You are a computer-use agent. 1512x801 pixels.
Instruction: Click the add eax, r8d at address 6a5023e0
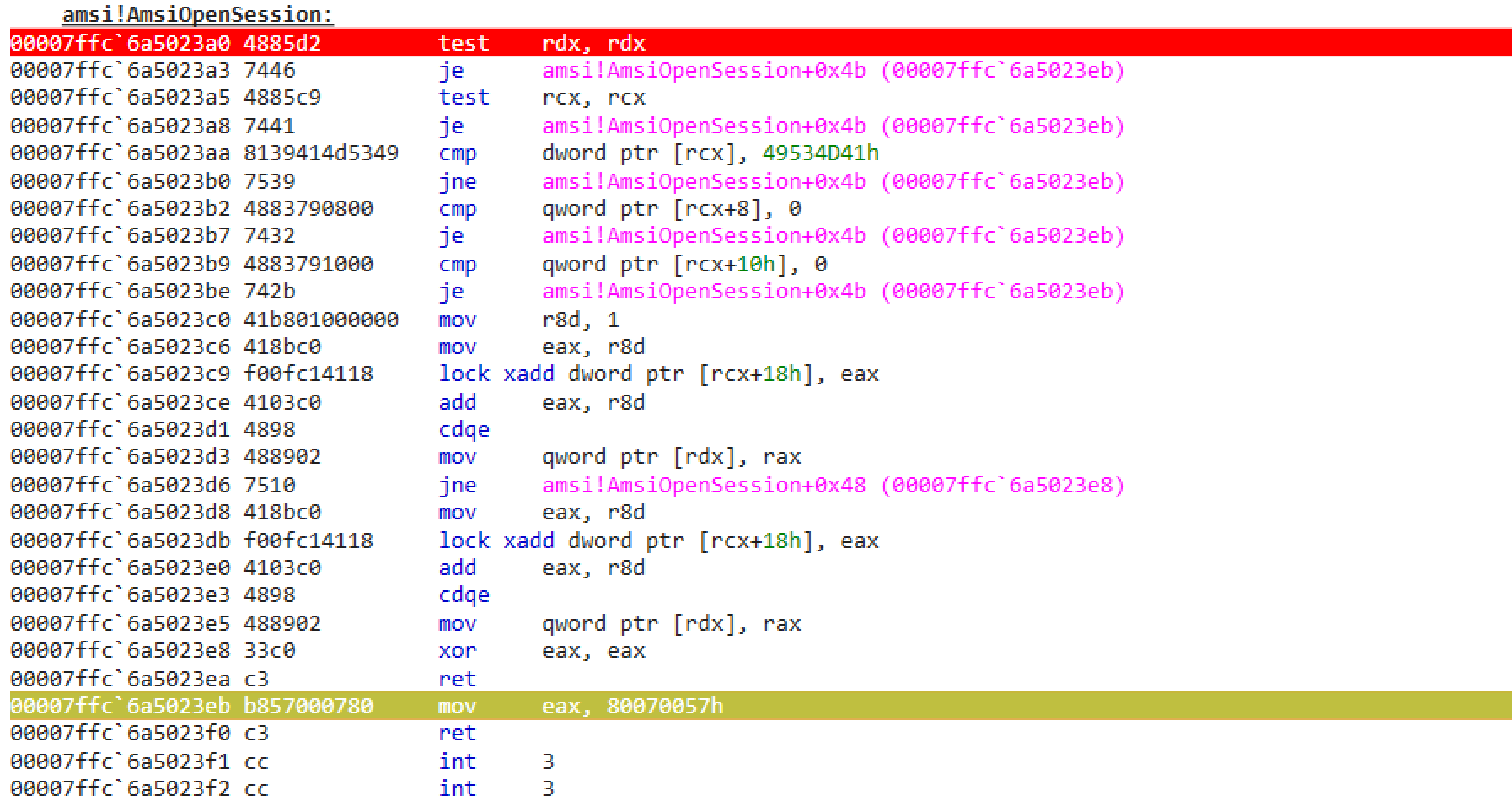[x=328, y=568]
